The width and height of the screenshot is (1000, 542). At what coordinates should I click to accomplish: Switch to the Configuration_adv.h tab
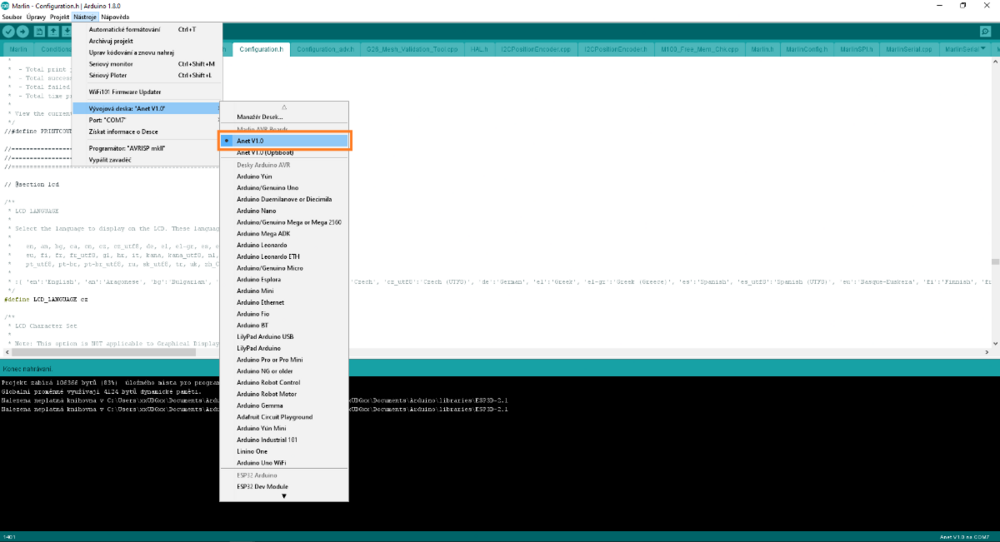click(325, 49)
